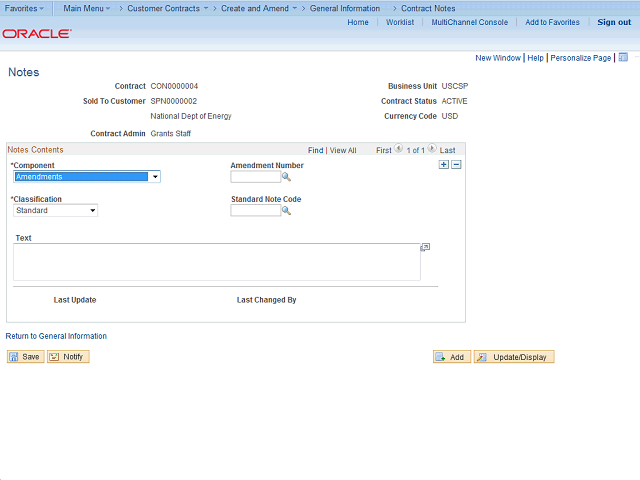Open the Worklist link
Viewport: 640px width, 480px height.
pos(400,22)
